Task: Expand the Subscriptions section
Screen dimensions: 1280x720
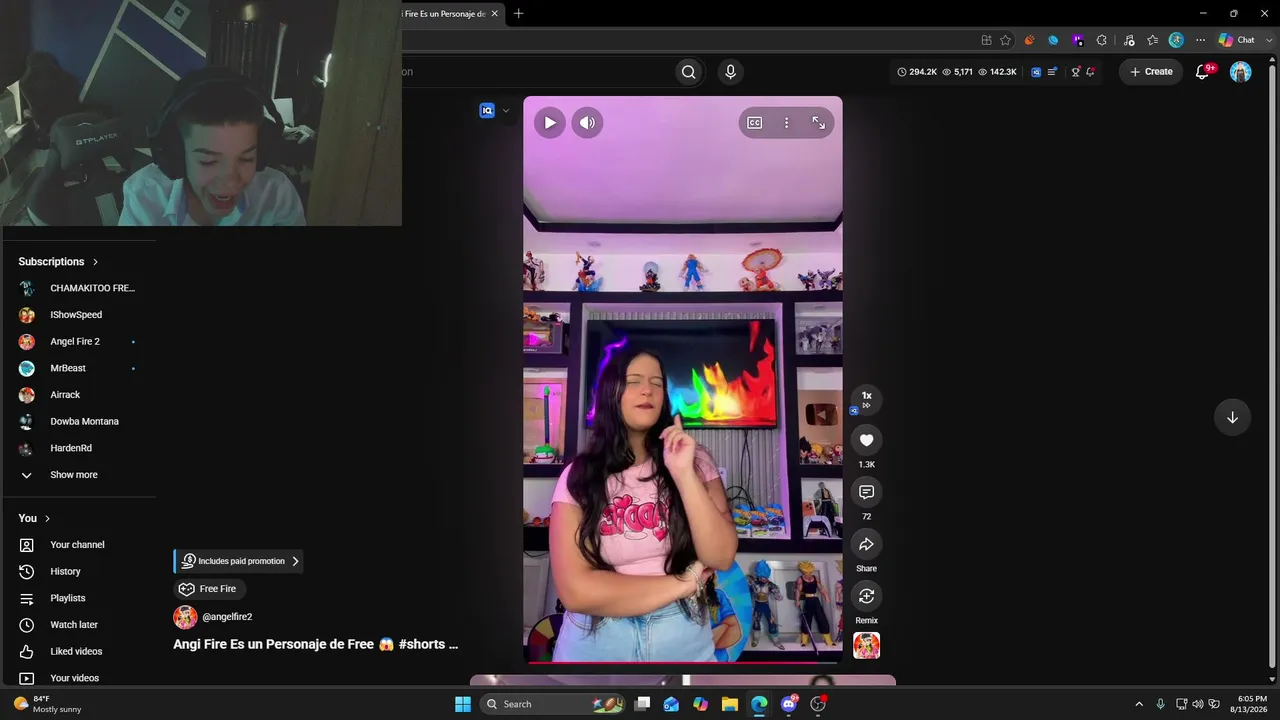Action: point(58,262)
